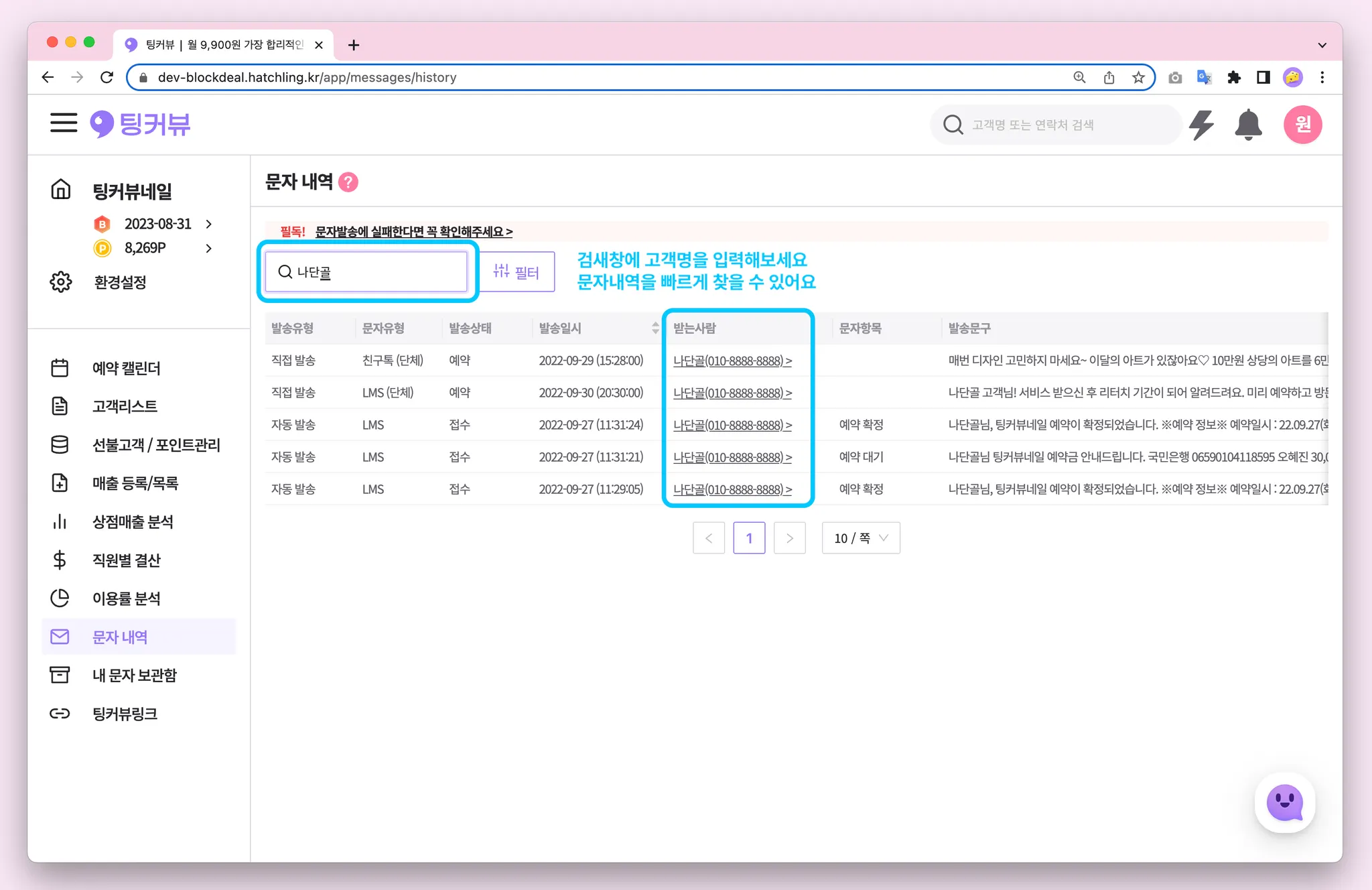Click the question mark help icon
The image size is (1372, 890).
click(x=348, y=182)
